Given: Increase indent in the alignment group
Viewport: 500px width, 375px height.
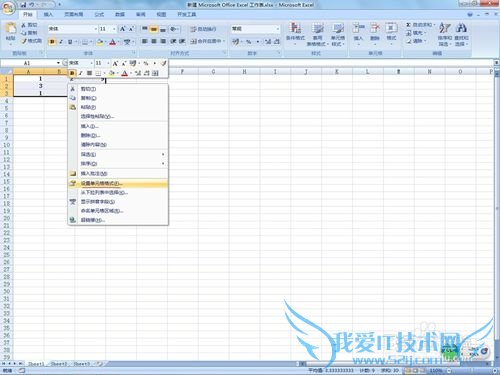Looking at the screenshot, I should coord(182,41).
